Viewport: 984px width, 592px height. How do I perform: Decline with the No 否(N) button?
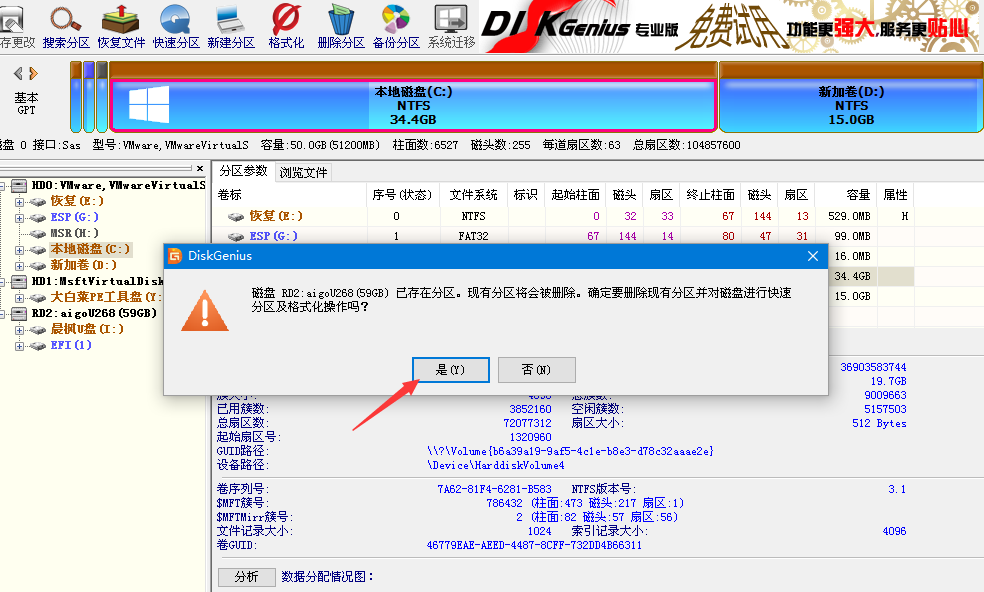(x=537, y=370)
